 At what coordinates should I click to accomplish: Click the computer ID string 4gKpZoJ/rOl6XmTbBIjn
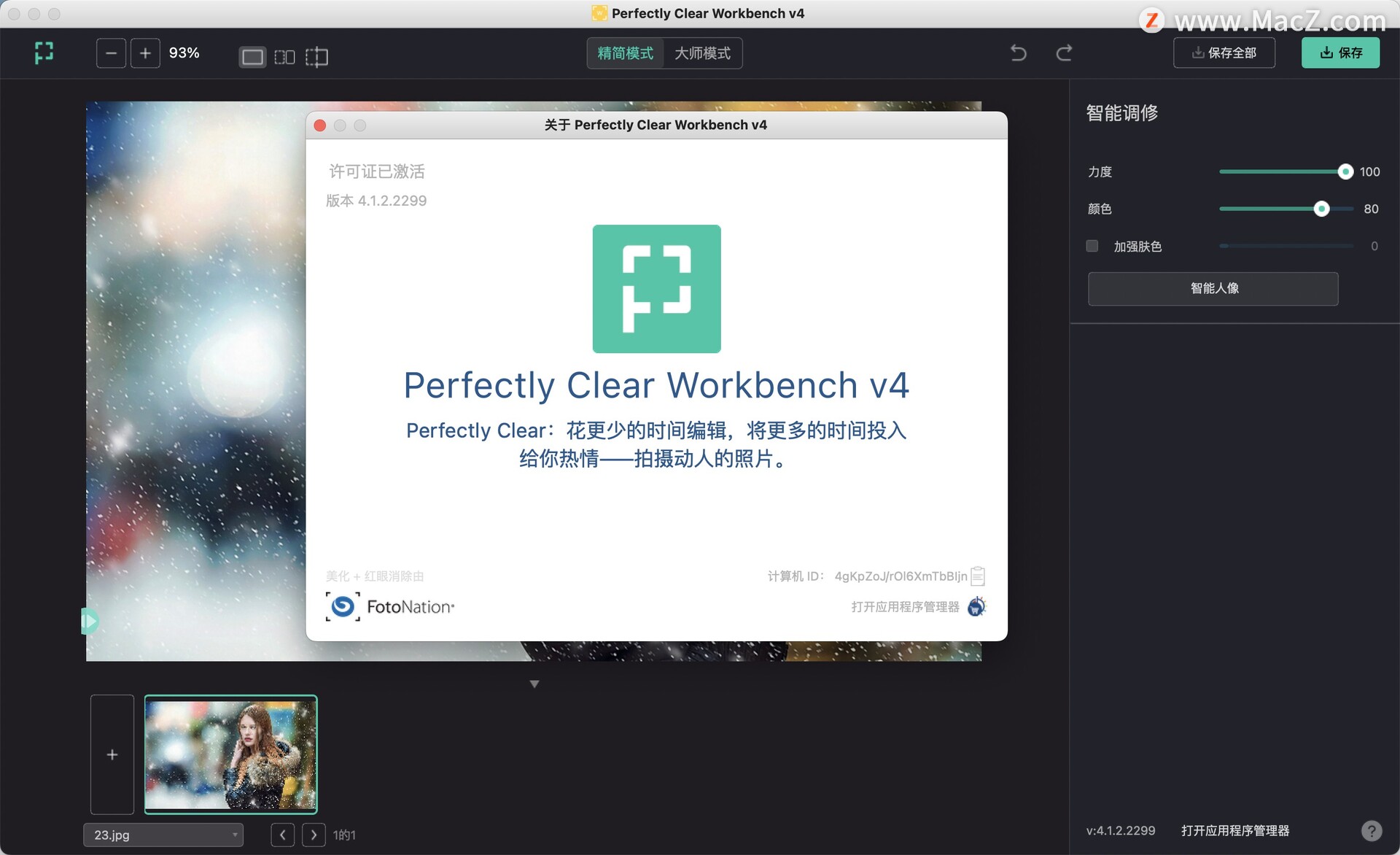pos(901,576)
